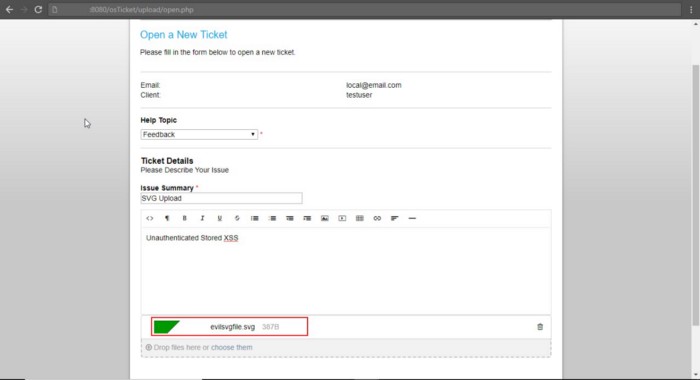This screenshot has width=700, height=380.
Task: Click the 'Ticket Details' heading
Action: [167, 161]
